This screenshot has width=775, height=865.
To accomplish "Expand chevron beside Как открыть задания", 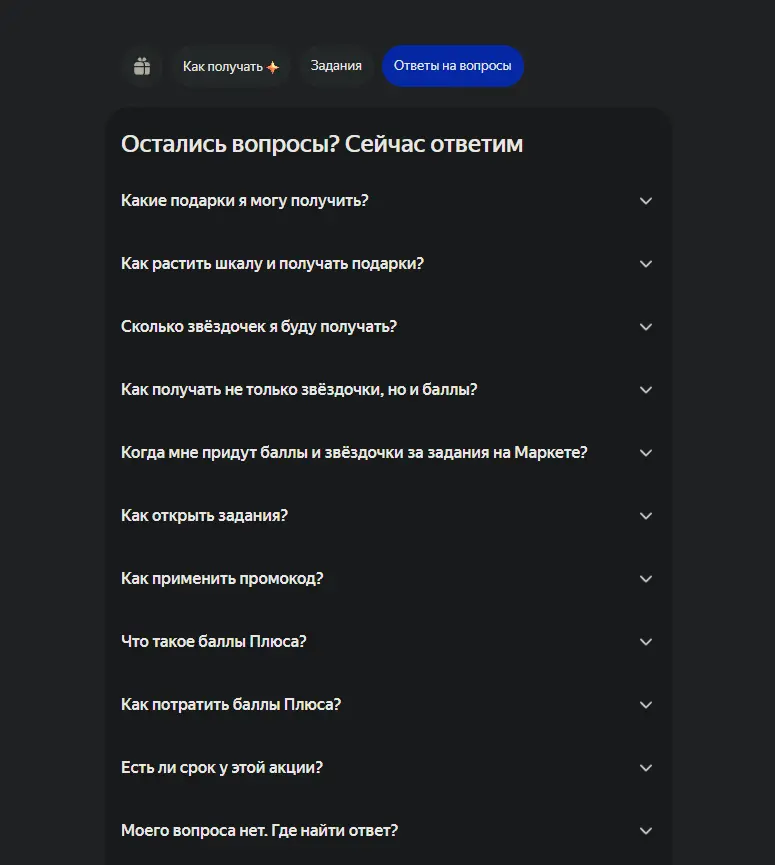I will pyautogui.click(x=646, y=516).
